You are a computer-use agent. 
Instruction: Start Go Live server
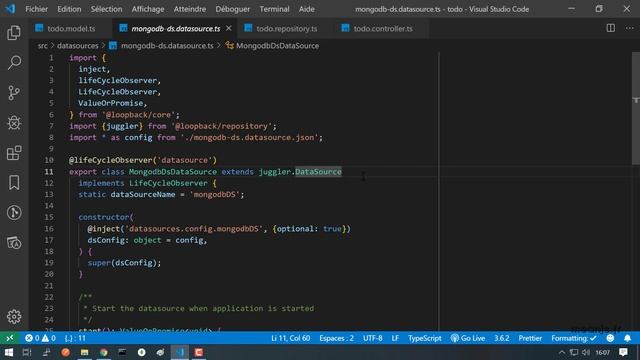468,338
